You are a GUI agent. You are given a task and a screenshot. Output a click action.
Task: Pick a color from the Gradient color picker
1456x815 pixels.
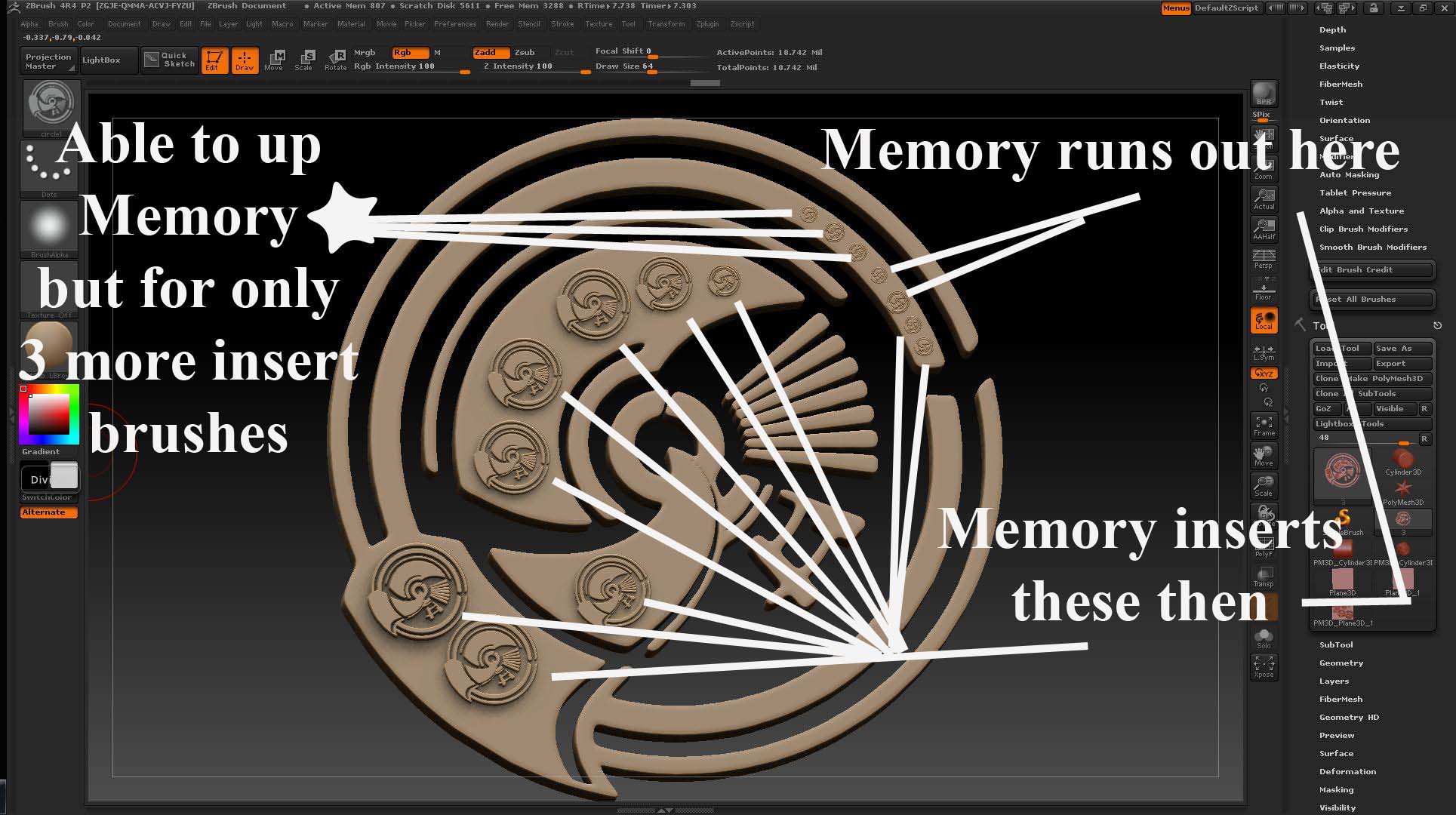click(49, 415)
